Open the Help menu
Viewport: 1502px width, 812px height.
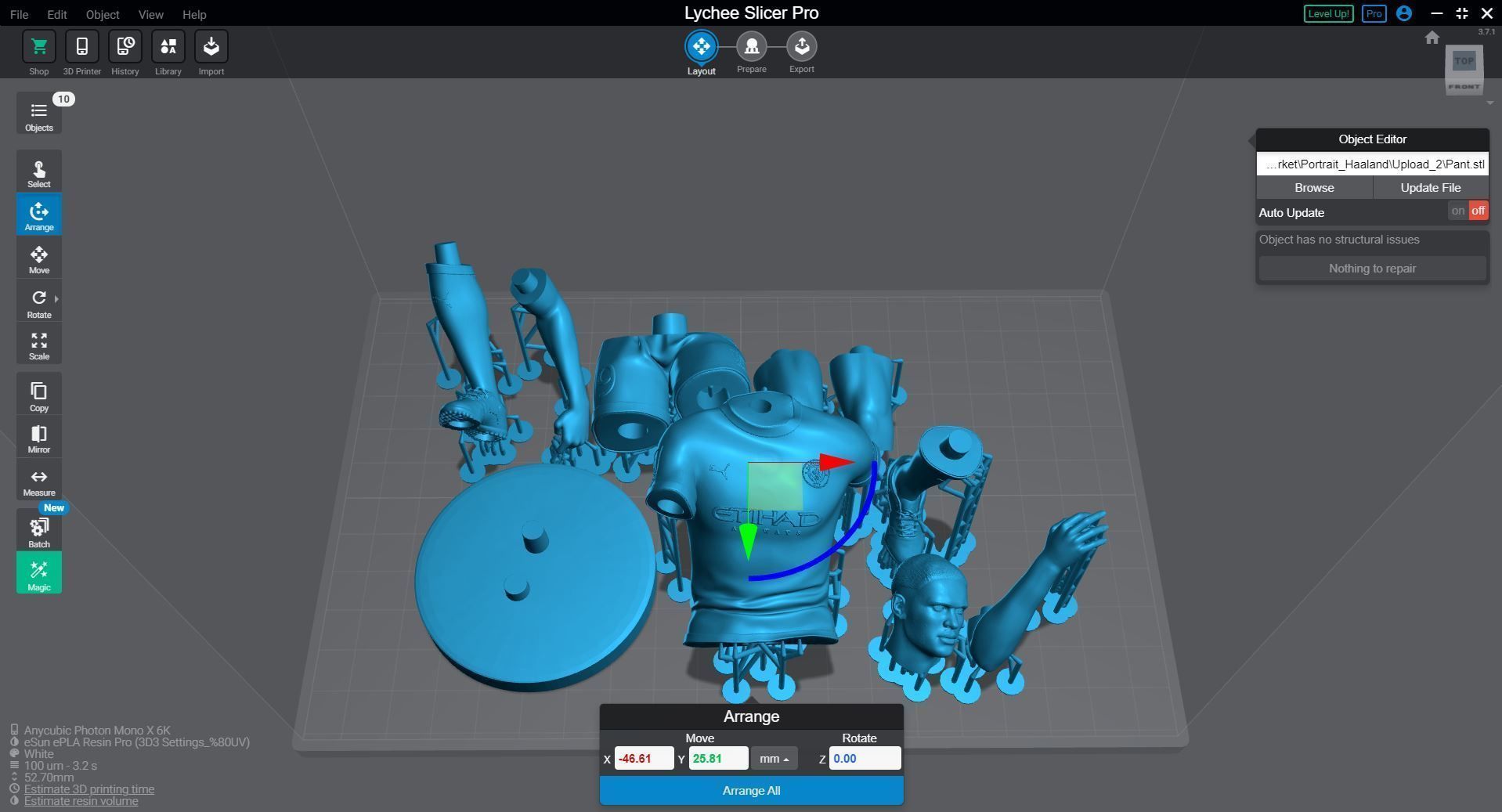194,14
